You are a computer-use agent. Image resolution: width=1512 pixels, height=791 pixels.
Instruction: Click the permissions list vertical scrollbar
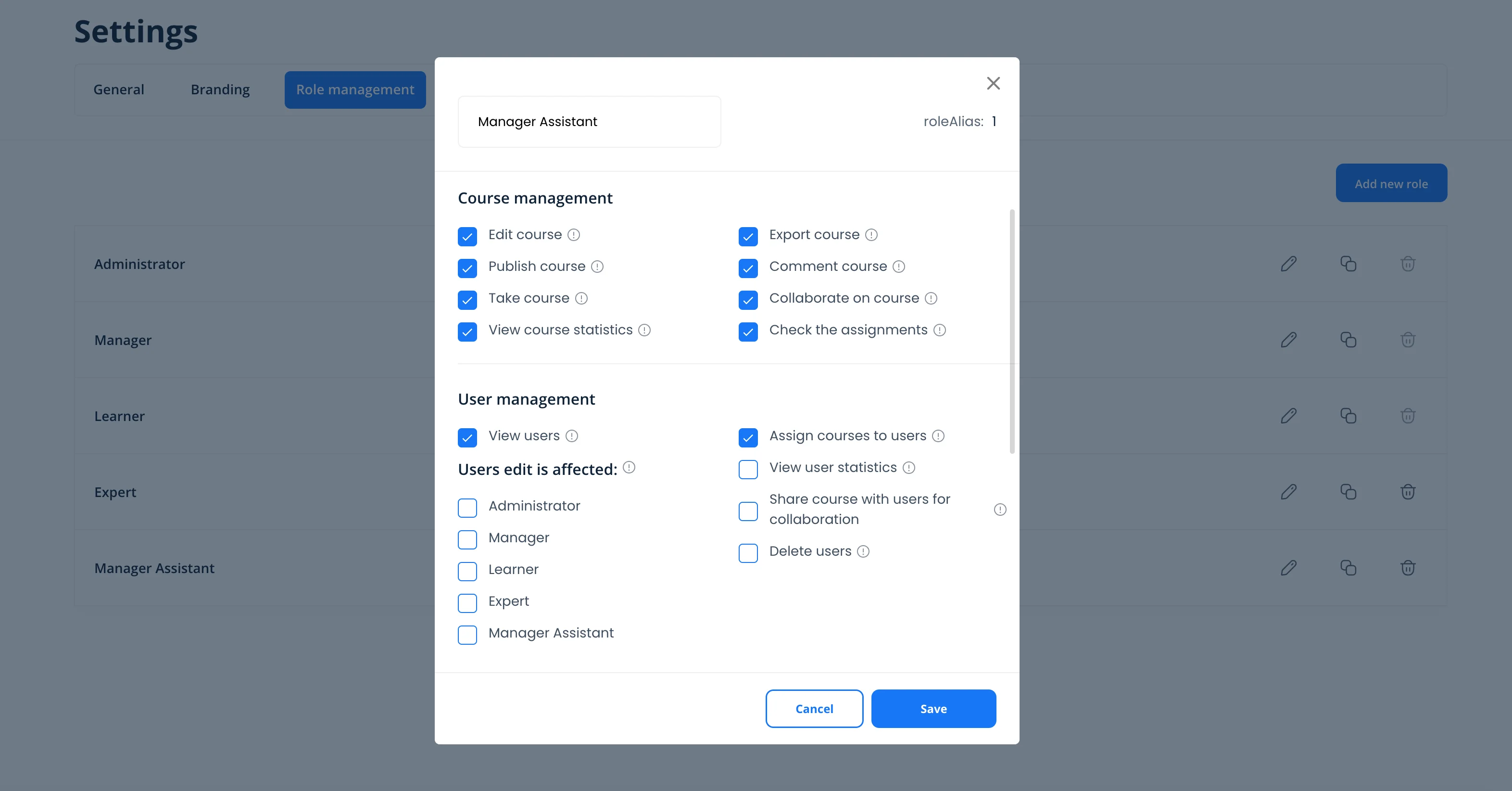point(1011,331)
